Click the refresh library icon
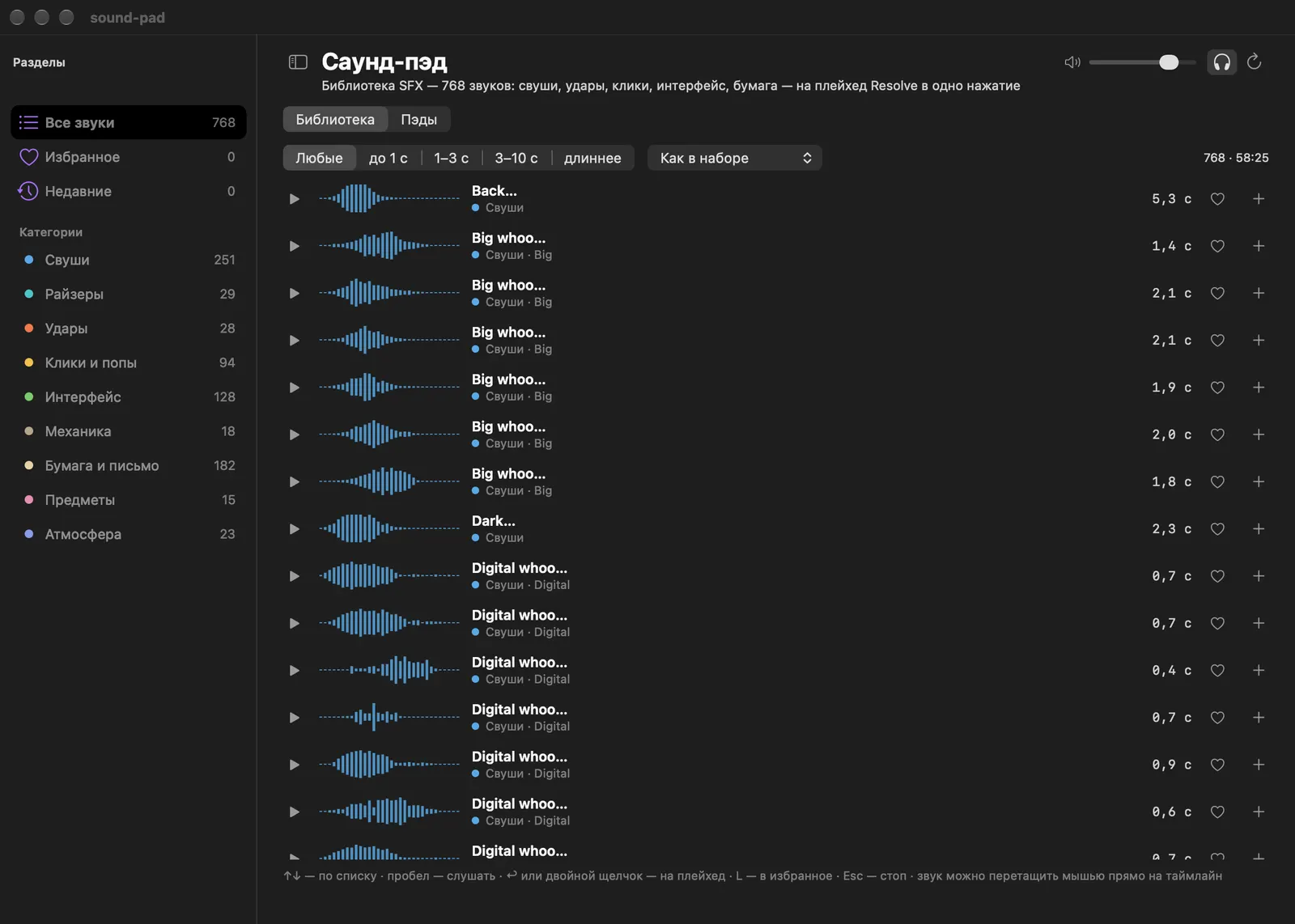 [x=1255, y=62]
